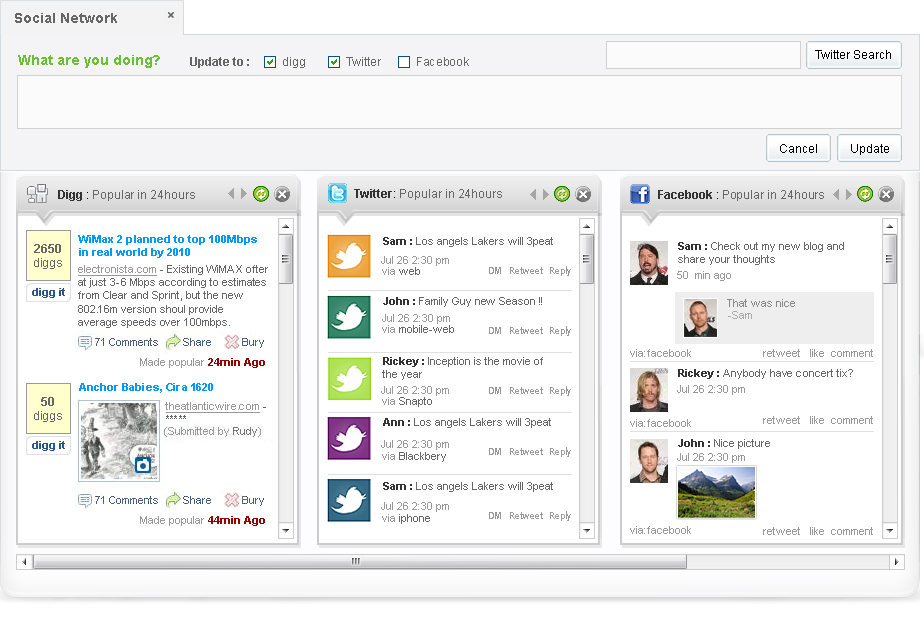Close the Twitter panel
This screenshot has width=924, height=624.
[x=583, y=194]
